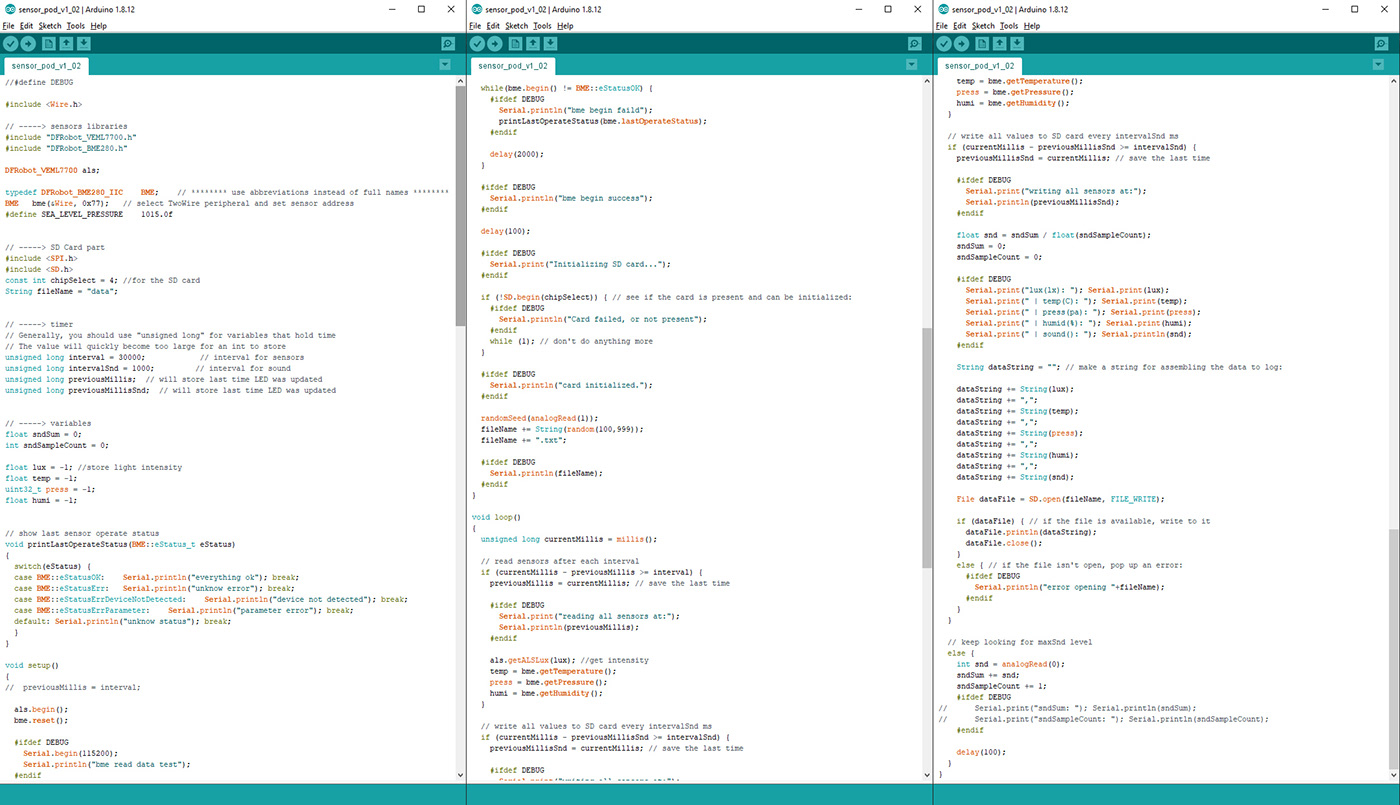Open Serial Monitor in the left window

pos(448,44)
